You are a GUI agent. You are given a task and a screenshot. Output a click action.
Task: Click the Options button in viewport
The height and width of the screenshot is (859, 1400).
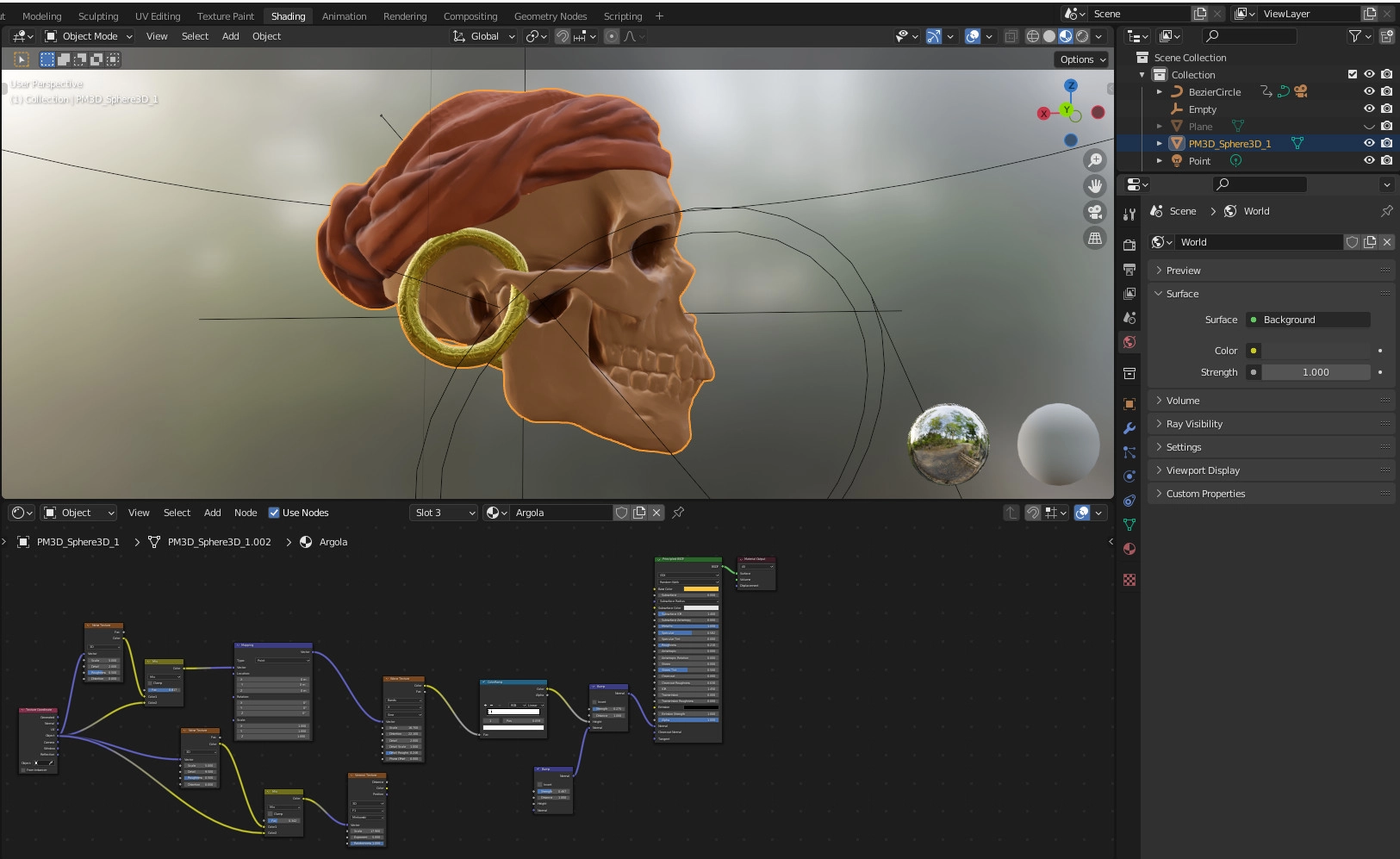(1081, 59)
